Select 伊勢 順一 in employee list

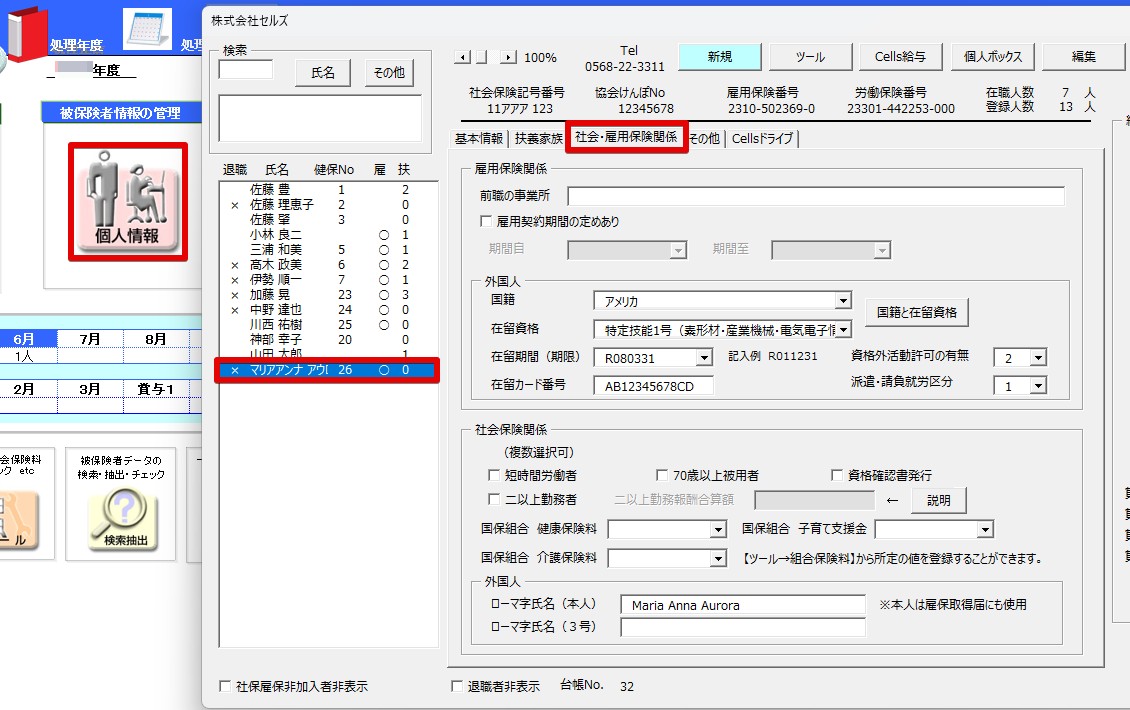pos(329,280)
